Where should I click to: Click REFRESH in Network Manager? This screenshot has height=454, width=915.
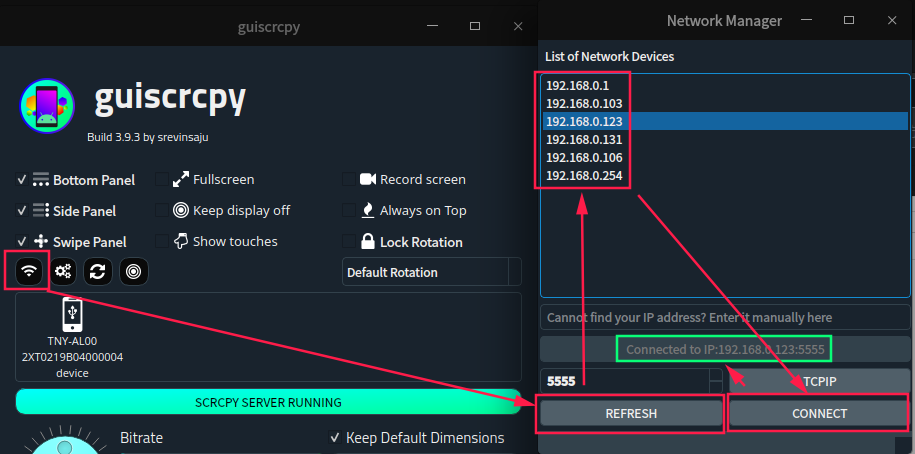click(631, 414)
